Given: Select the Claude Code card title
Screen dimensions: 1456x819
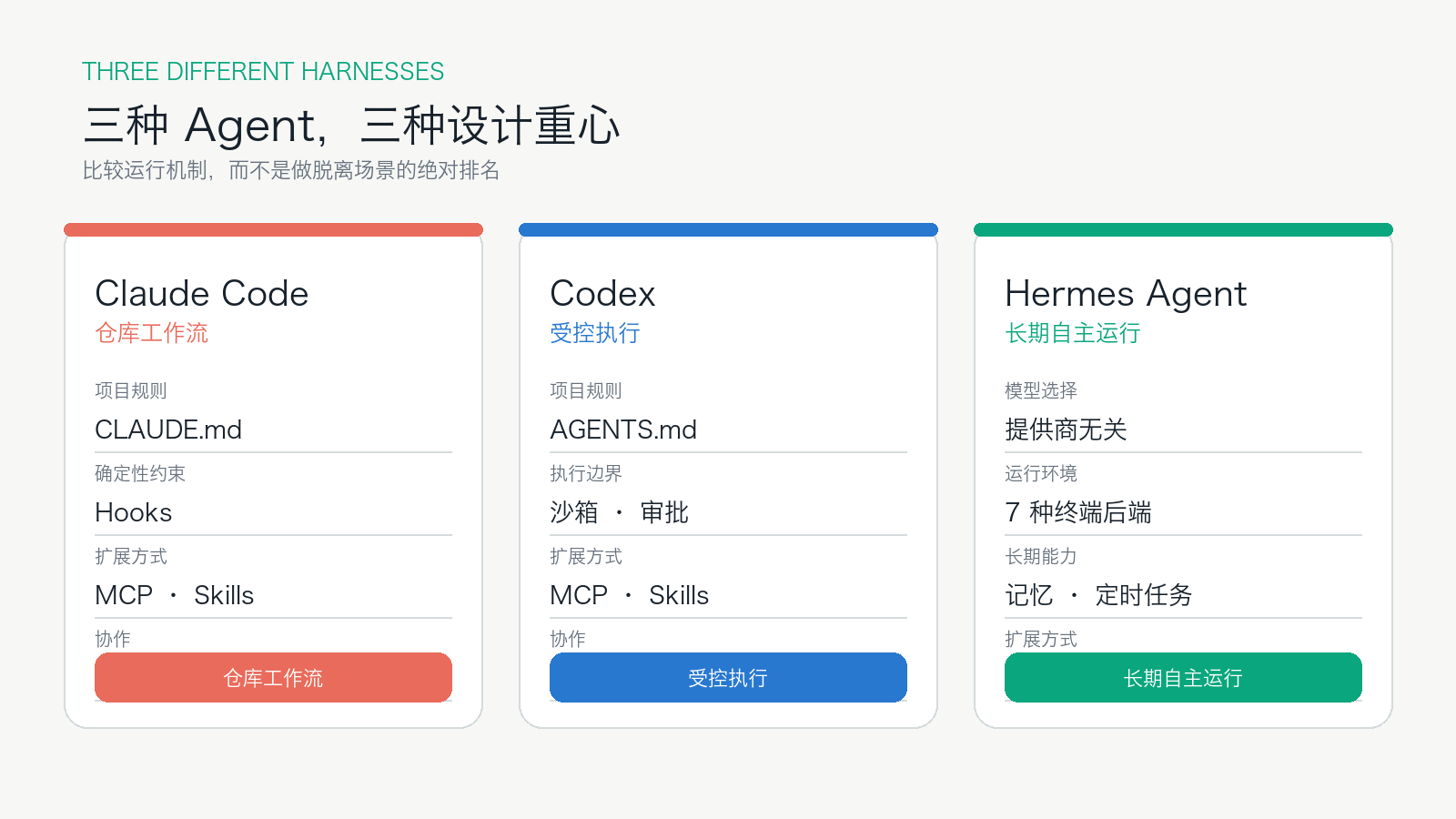Looking at the screenshot, I should pyautogui.click(x=202, y=293).
